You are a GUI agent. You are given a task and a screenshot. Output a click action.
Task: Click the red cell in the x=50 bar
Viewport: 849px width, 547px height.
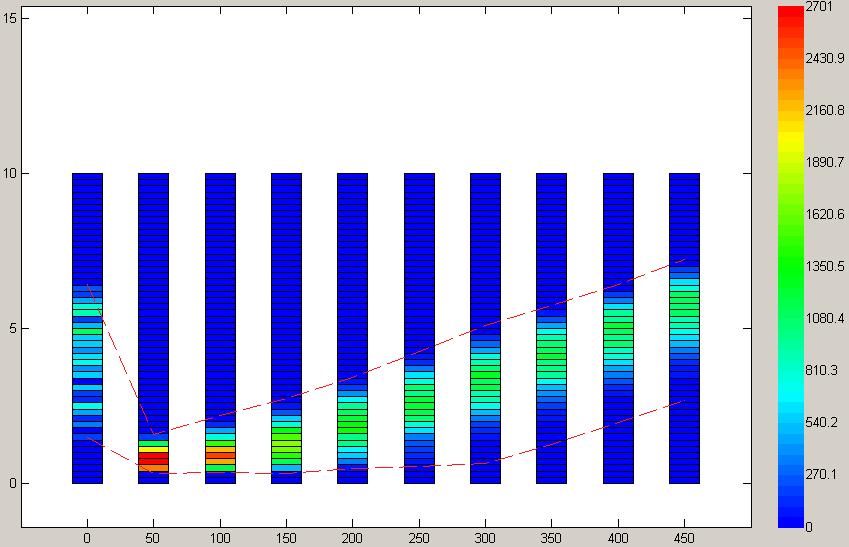(153, 456)
